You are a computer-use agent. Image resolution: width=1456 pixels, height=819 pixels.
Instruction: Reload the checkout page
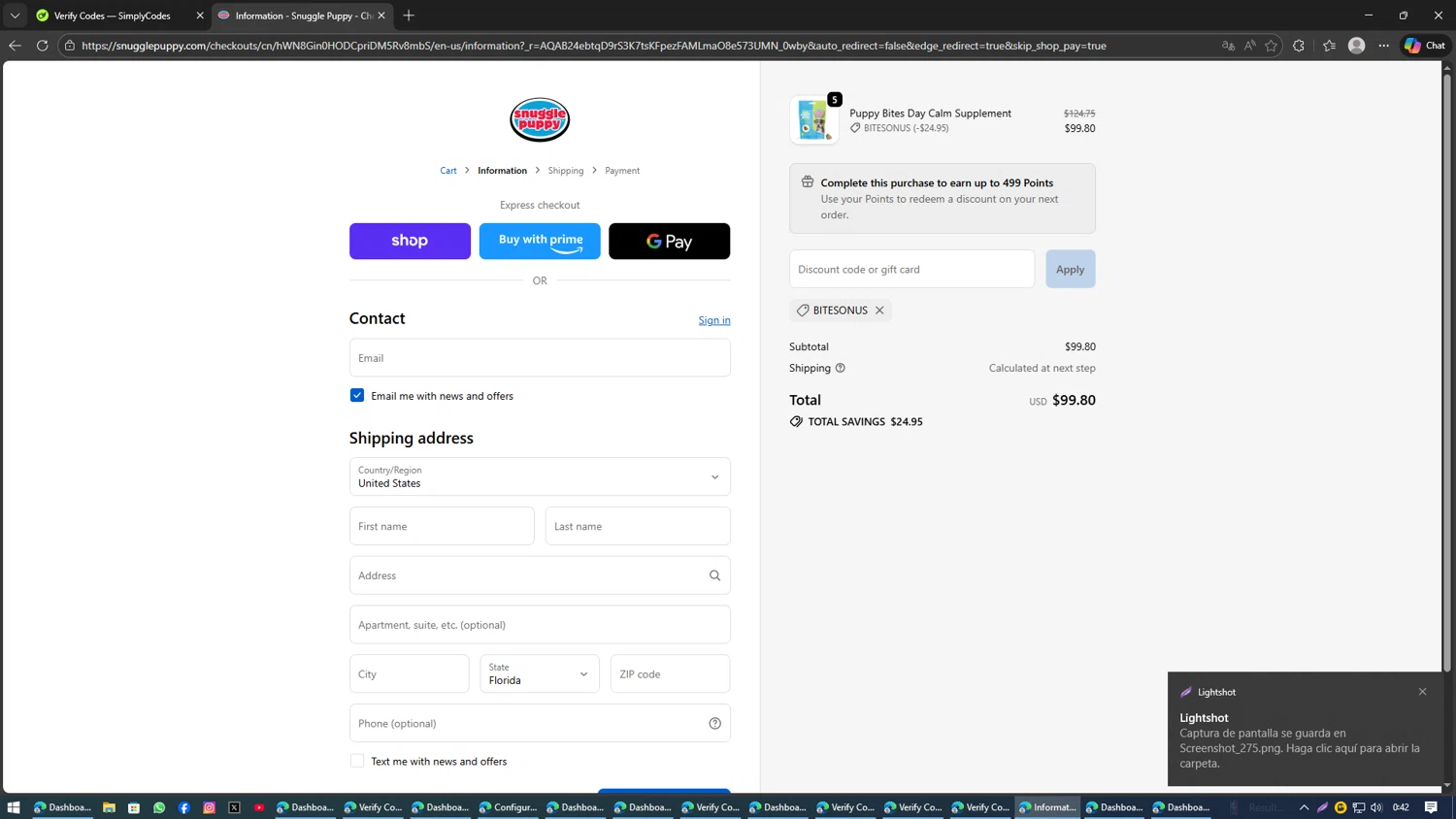(42, 46)
